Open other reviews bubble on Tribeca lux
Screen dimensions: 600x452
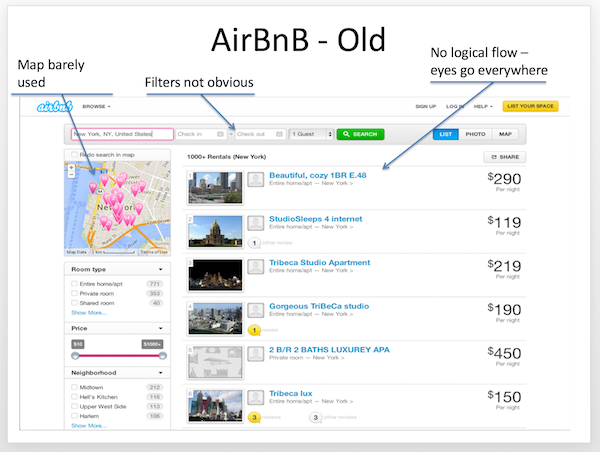(x=315, y=417)
